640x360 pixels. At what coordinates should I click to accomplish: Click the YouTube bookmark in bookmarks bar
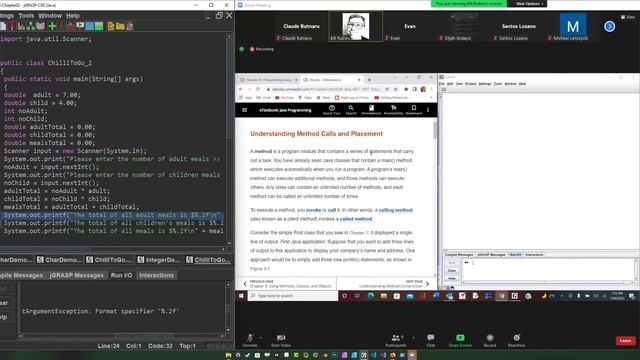(x=284, y=98)
